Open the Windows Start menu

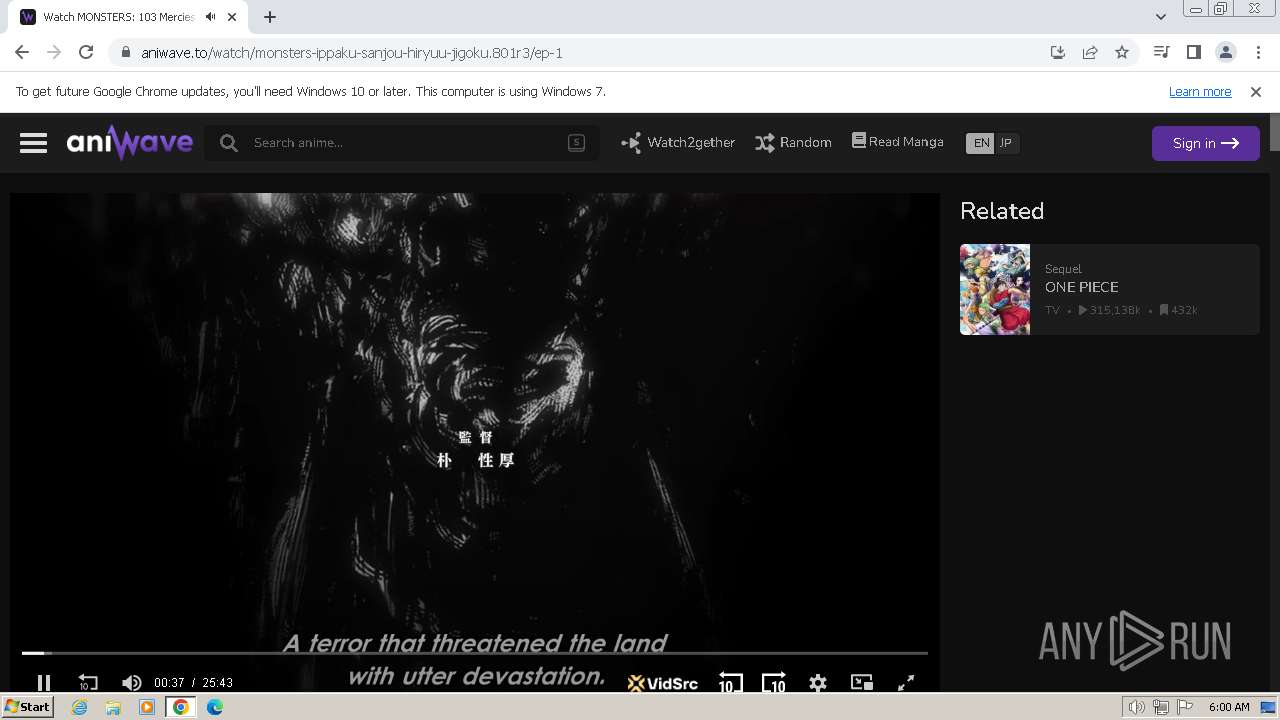(x=27, y=707)
